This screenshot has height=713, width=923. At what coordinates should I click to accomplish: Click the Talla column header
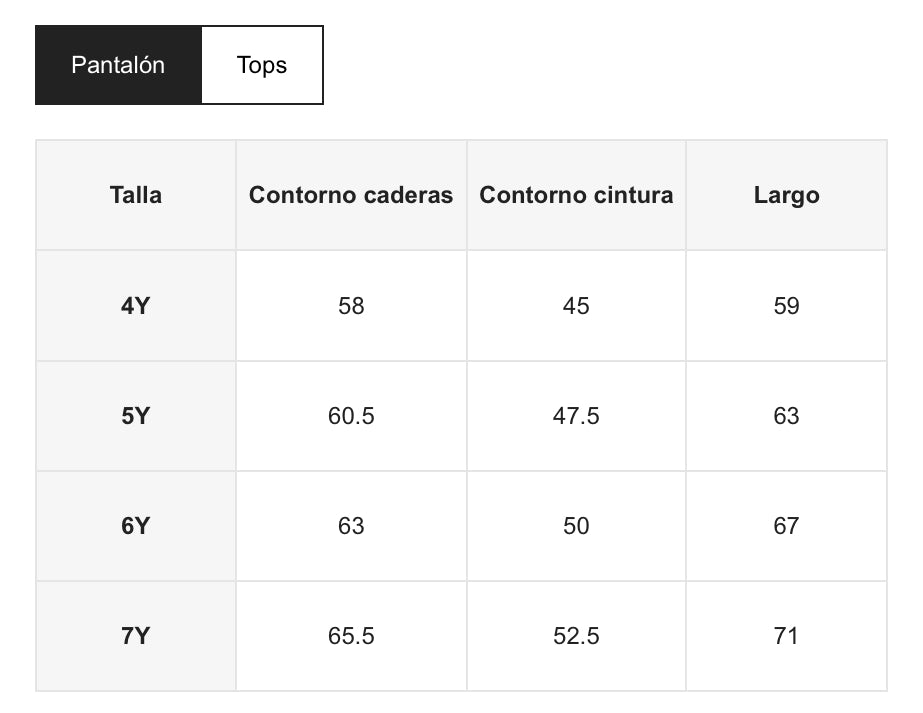[x=136, y=195]
